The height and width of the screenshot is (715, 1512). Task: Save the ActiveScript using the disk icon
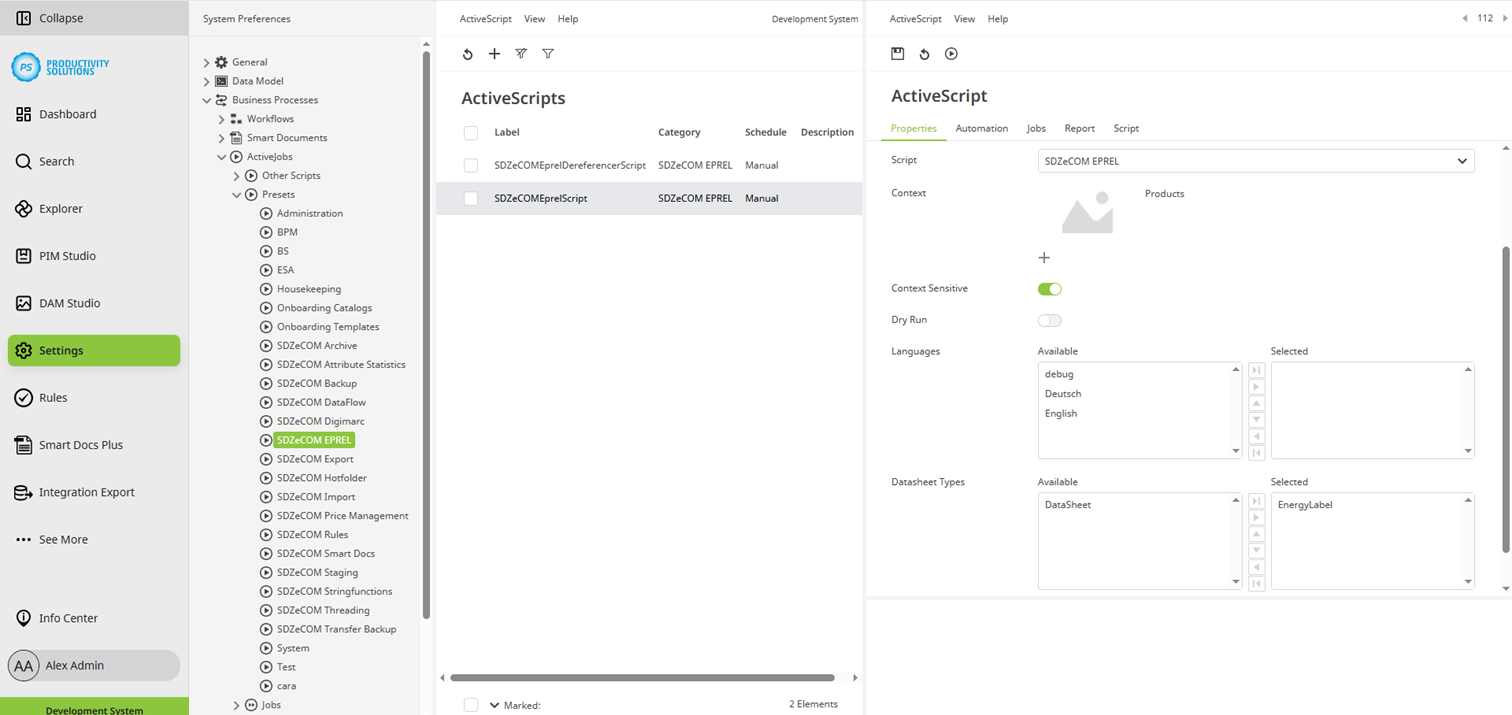click(x=897, y=54)
